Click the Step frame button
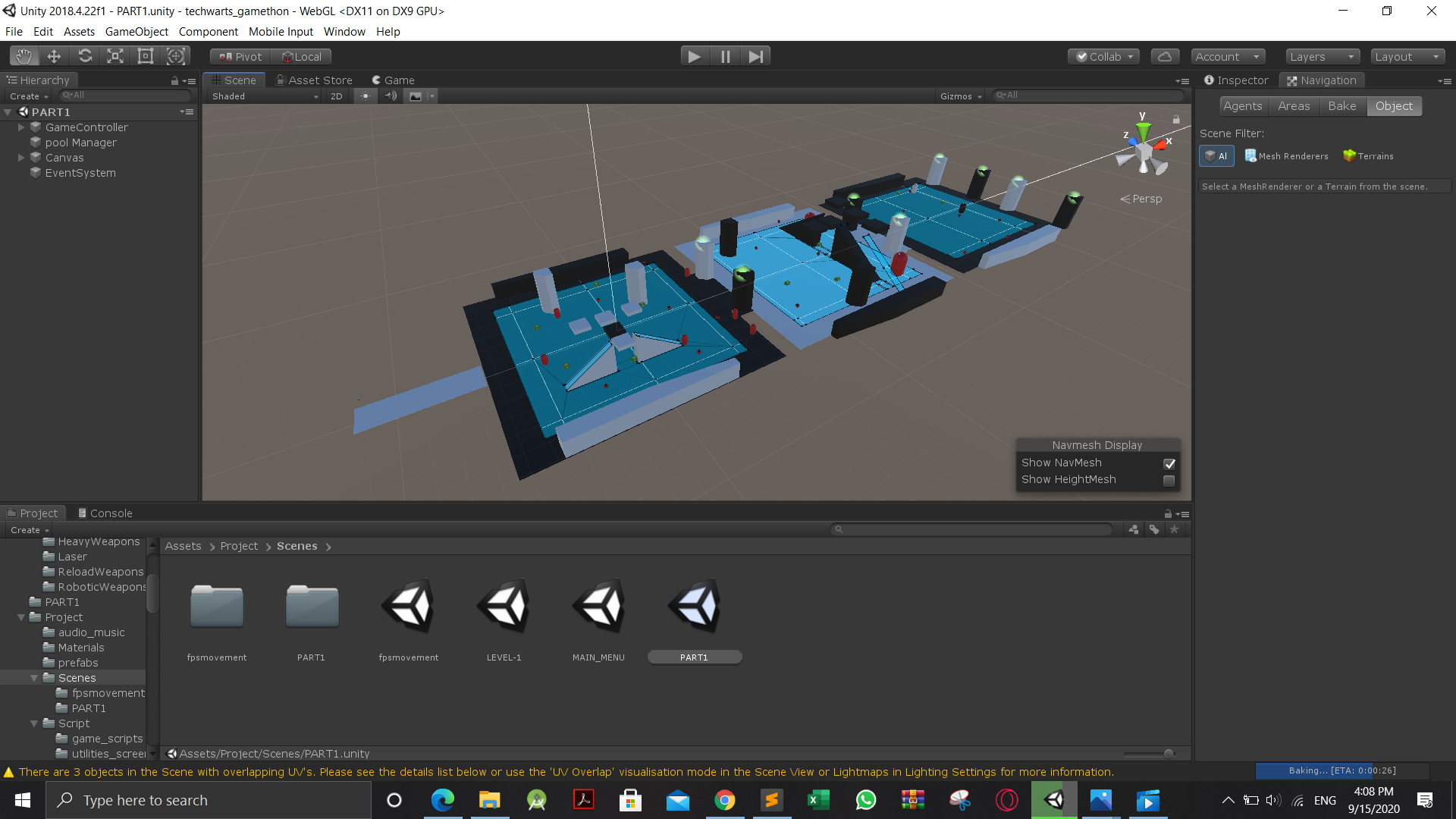Viewport: 1456px width, 819px height. pyautogui.click(x=755, y=56)
